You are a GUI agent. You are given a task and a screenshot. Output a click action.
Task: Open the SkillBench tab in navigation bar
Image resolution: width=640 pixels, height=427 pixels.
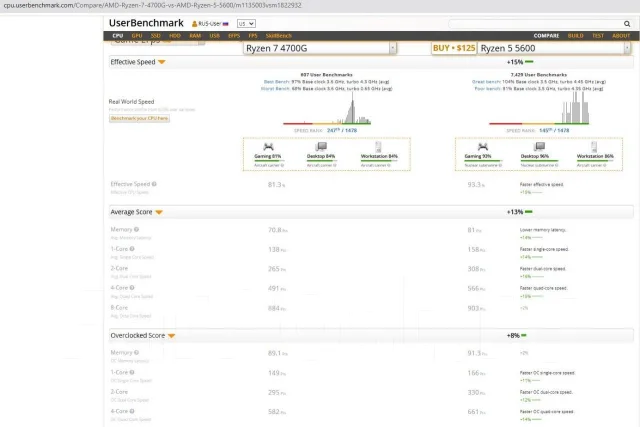pos(278,36)
